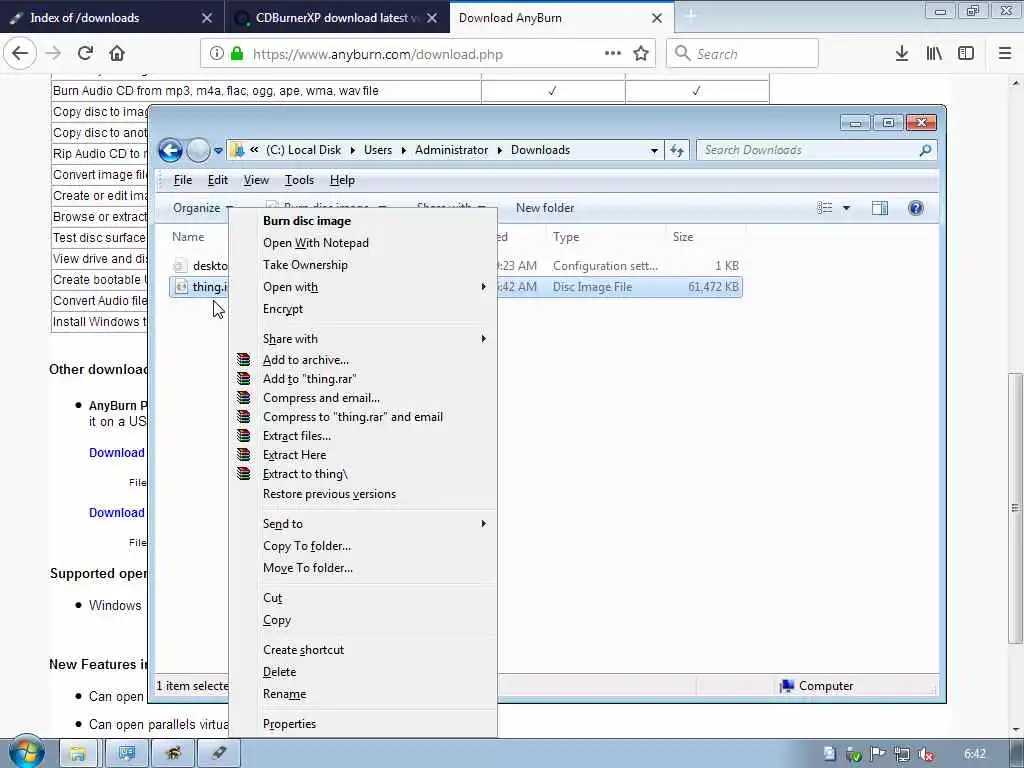Expand Administrator breadcrumb arrow

tap(500, 150)
